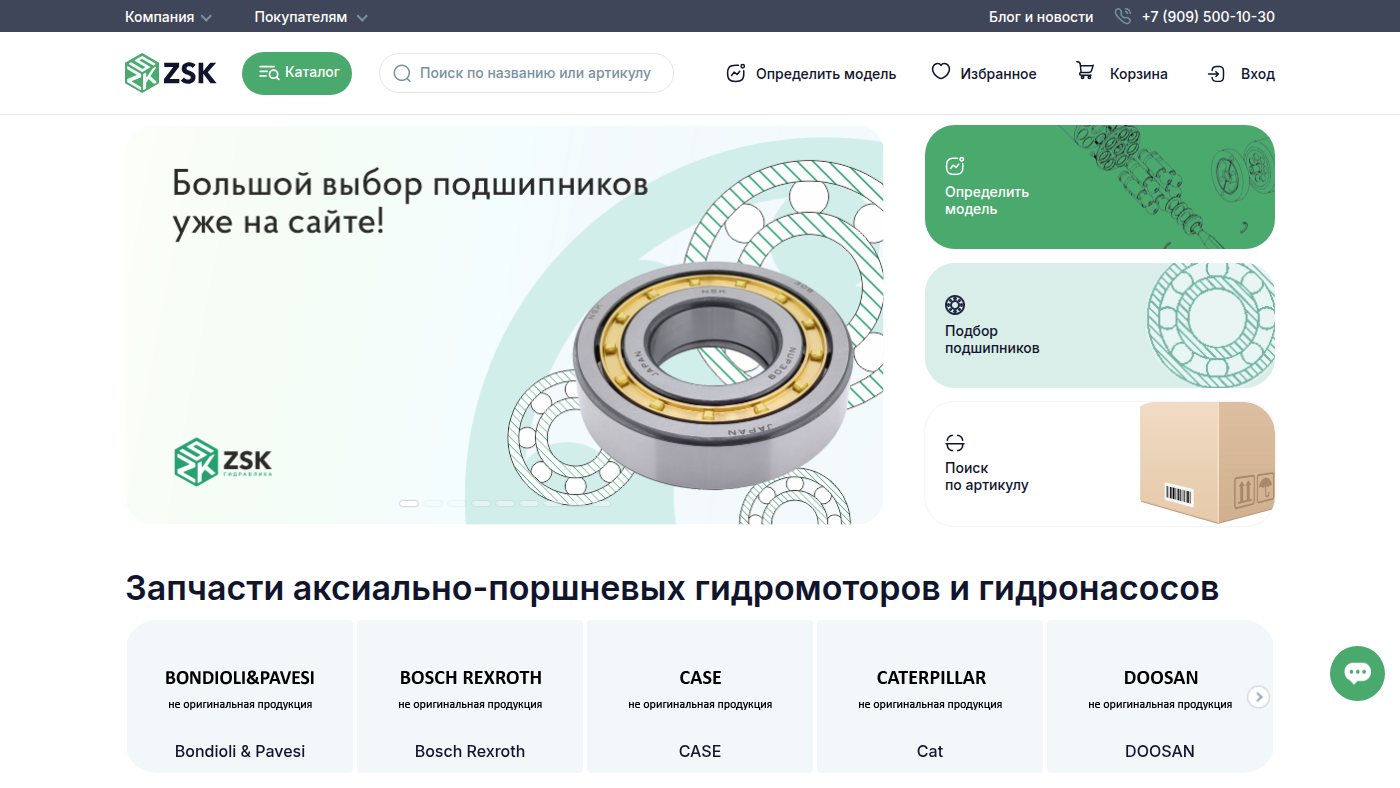
Task: Open the DOOSAN brand card
Action: (x=1160, y=696)
